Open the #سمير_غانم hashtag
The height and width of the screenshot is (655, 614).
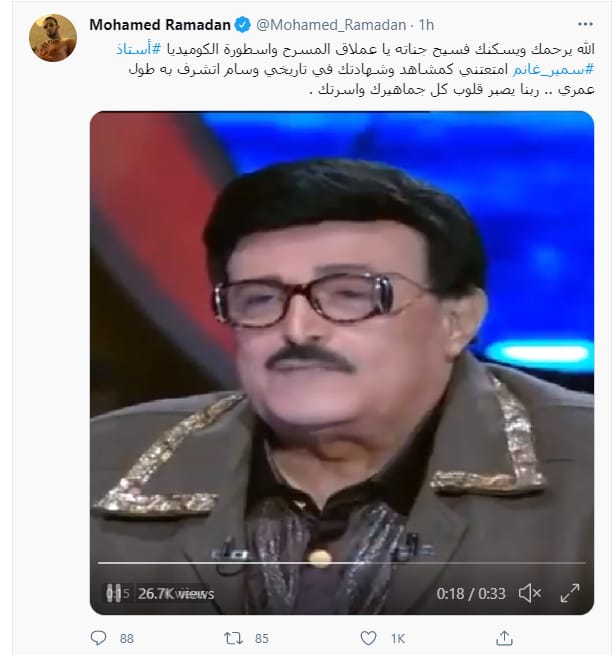(553, 69)
